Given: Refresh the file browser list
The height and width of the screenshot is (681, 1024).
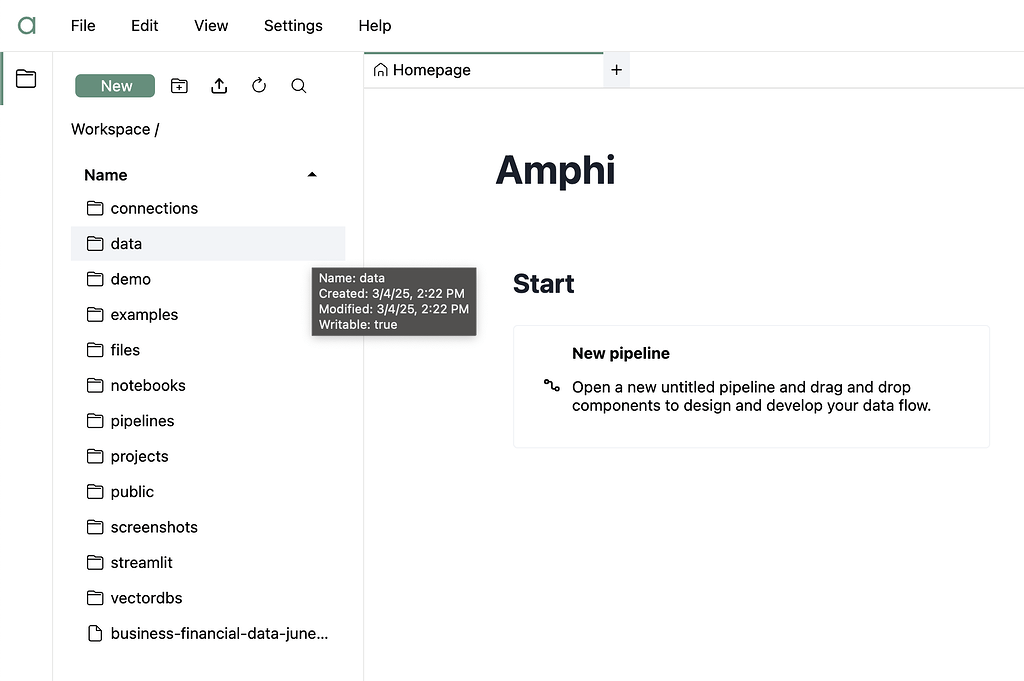Looking at the screenshot, I should 259,86.
